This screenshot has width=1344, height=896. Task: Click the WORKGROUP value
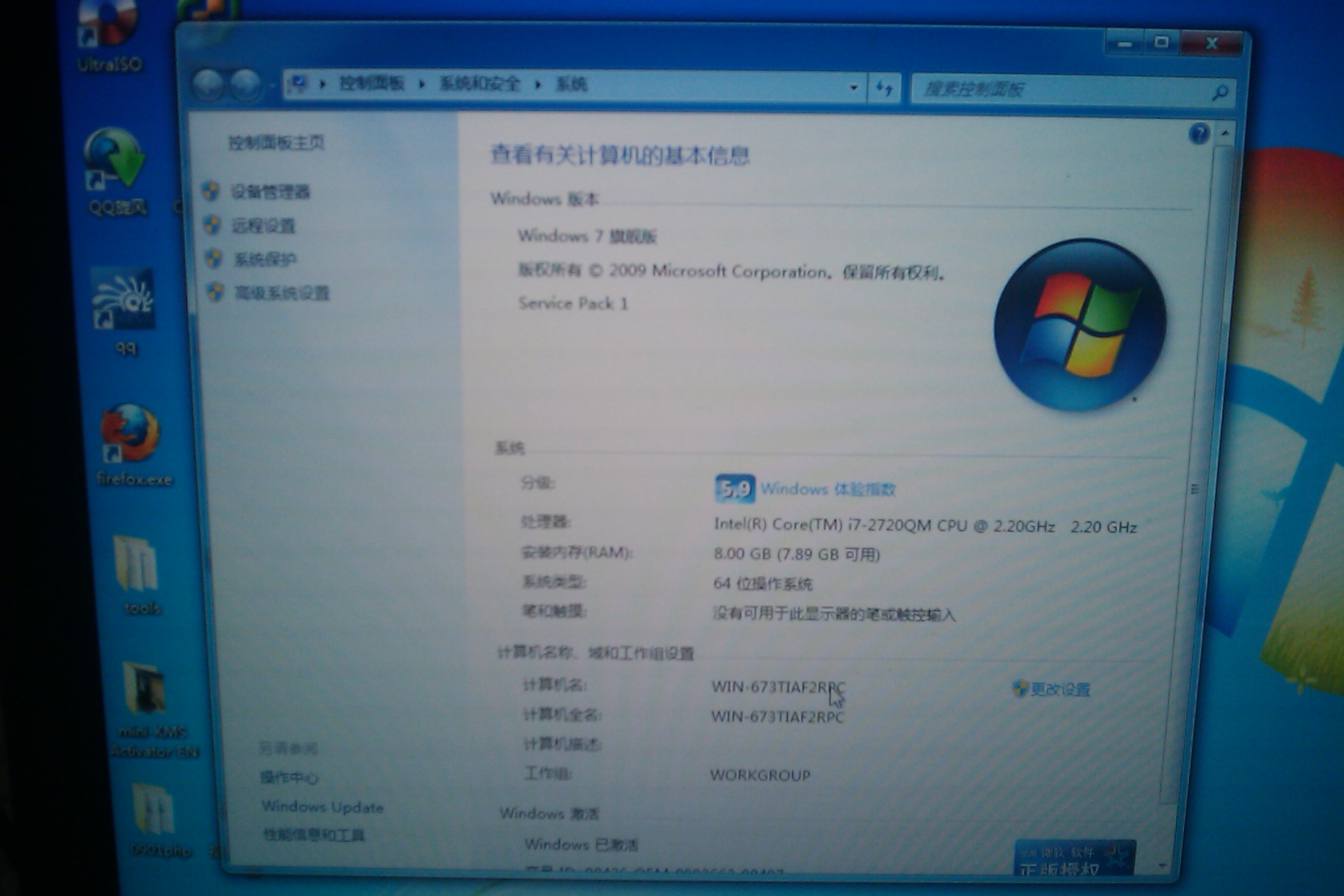[761, 775]
